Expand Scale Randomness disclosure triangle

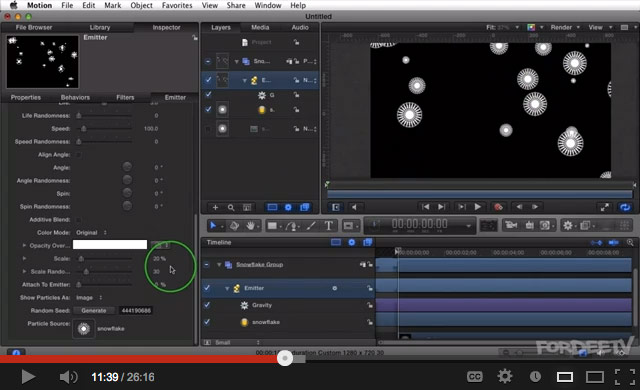24,271
